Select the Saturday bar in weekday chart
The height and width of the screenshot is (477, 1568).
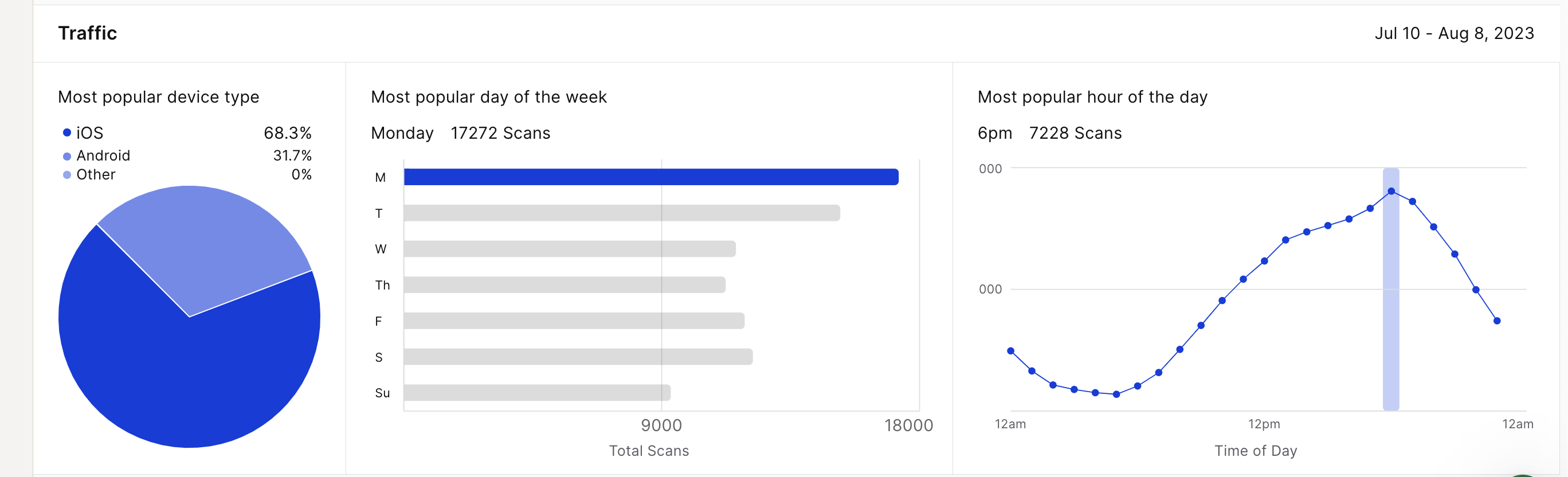578,357
